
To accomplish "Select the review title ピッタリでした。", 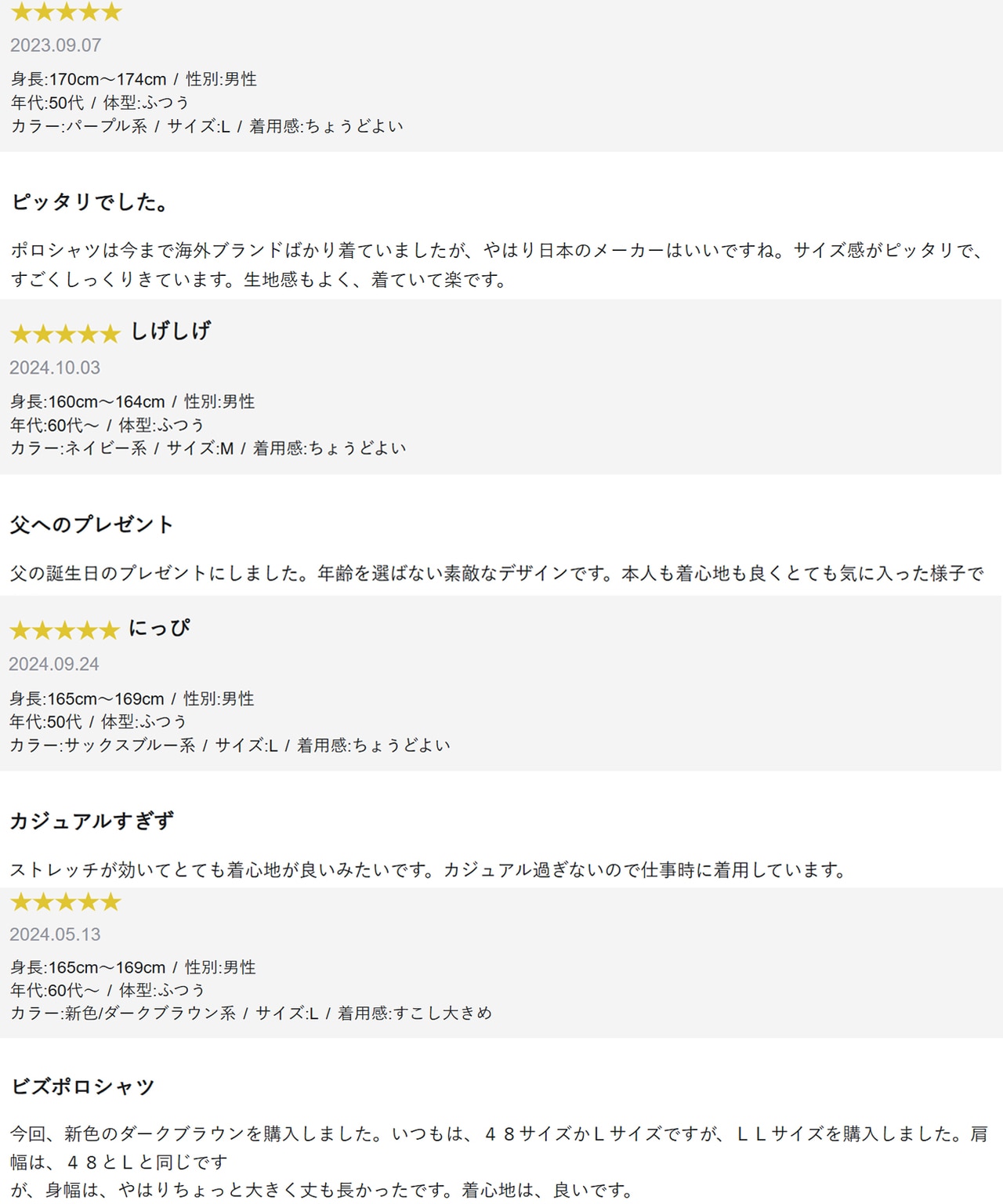I will point(91,202).
